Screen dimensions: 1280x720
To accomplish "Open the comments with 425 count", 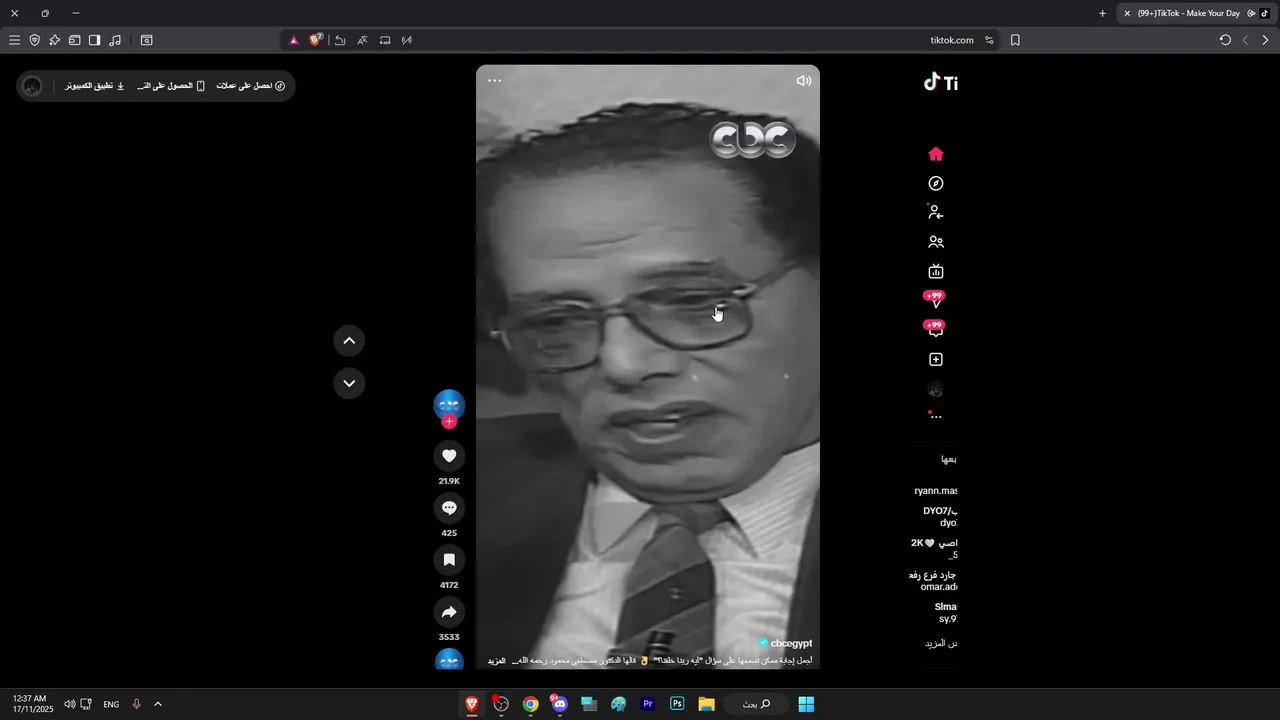I will pyautogui.click(x=449, y=508).
